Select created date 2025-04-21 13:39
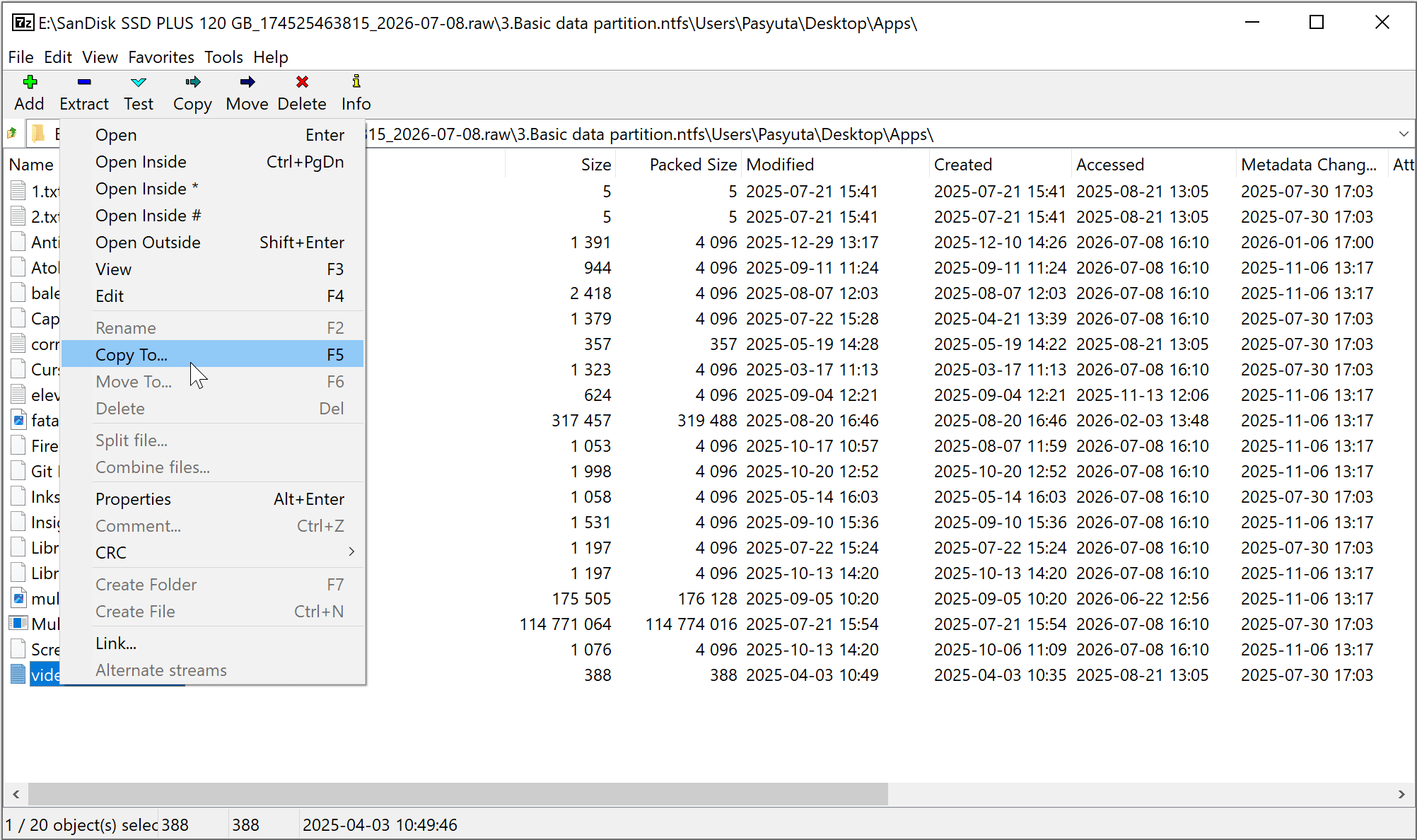Image resolution: width=1417 pixels, height=840 pixels. pos(1000,318)
